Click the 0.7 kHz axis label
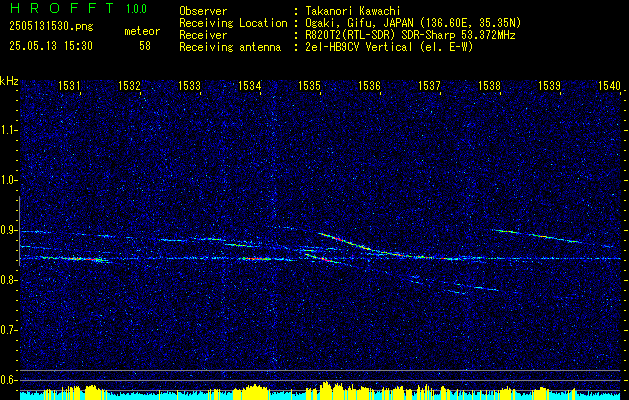 pos(7,330)
